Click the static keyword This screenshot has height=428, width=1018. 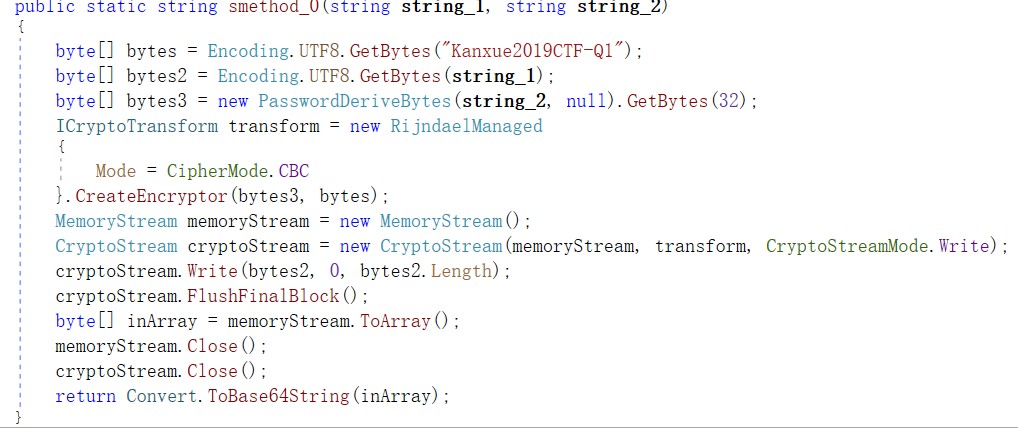116,7
